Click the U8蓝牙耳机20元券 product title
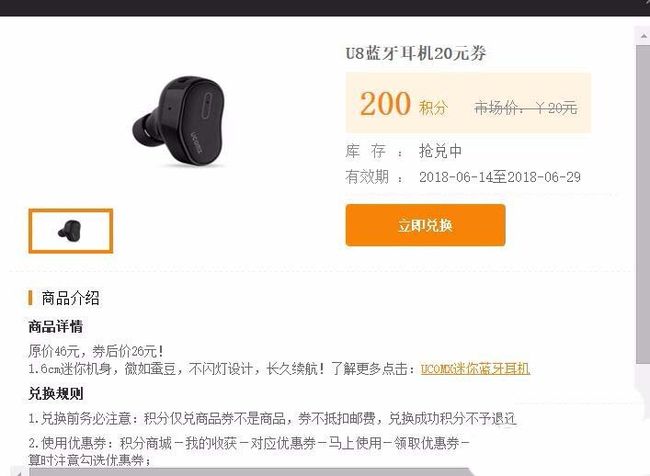Screen dimensions: 650x476 point(416,53)
